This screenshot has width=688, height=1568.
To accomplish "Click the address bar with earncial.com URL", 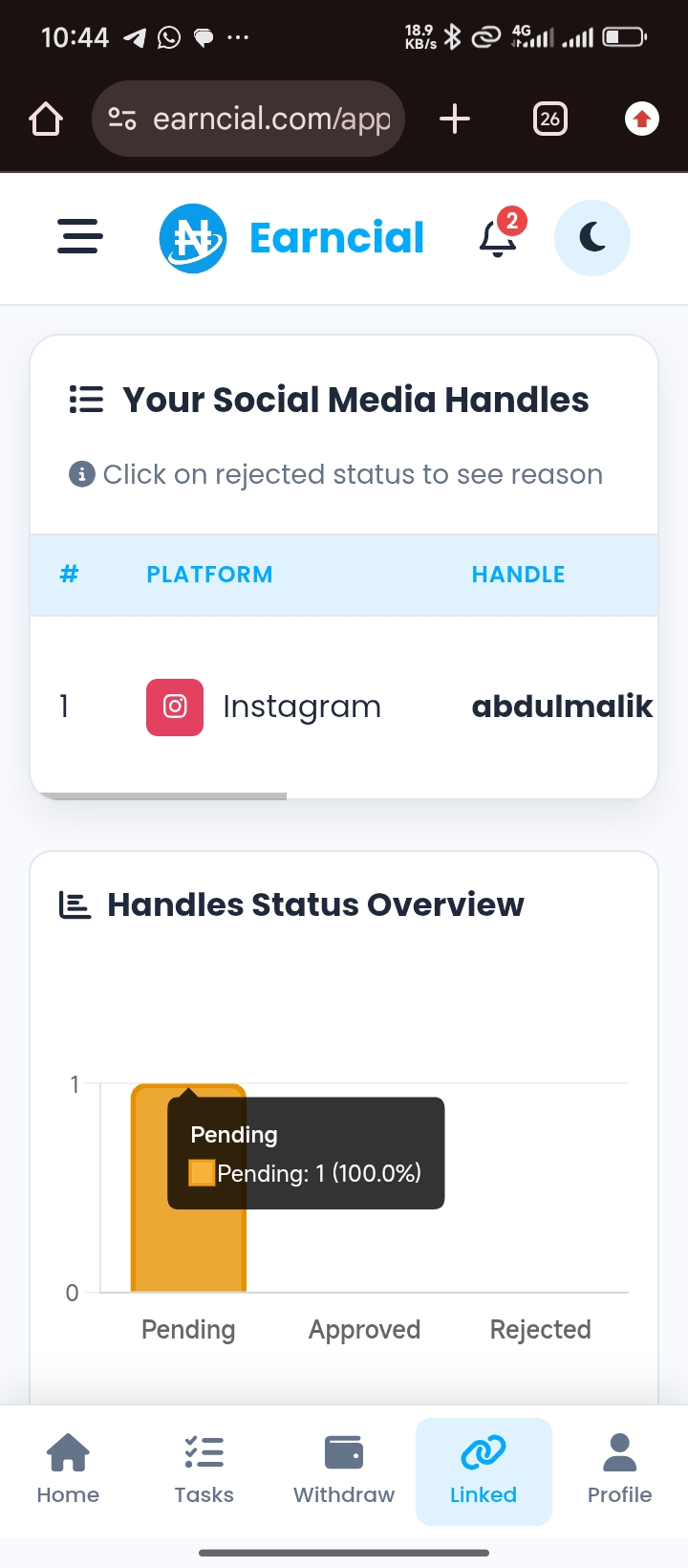I will coord(271,120).
